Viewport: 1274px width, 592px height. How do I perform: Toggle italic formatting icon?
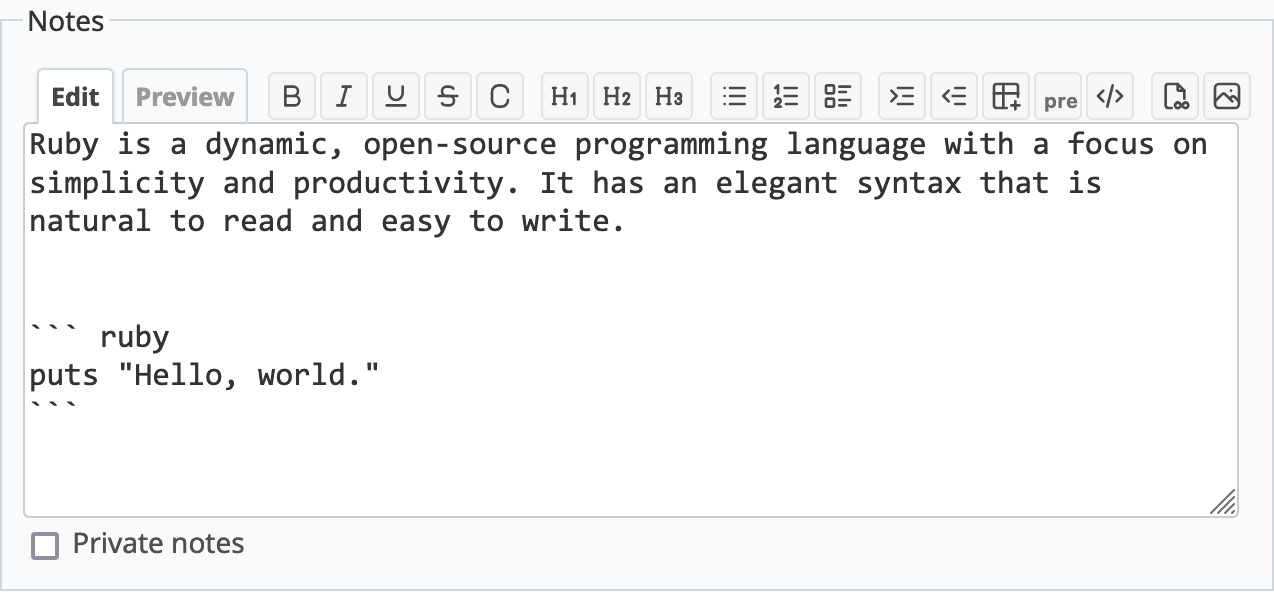[x=344, y=96]
